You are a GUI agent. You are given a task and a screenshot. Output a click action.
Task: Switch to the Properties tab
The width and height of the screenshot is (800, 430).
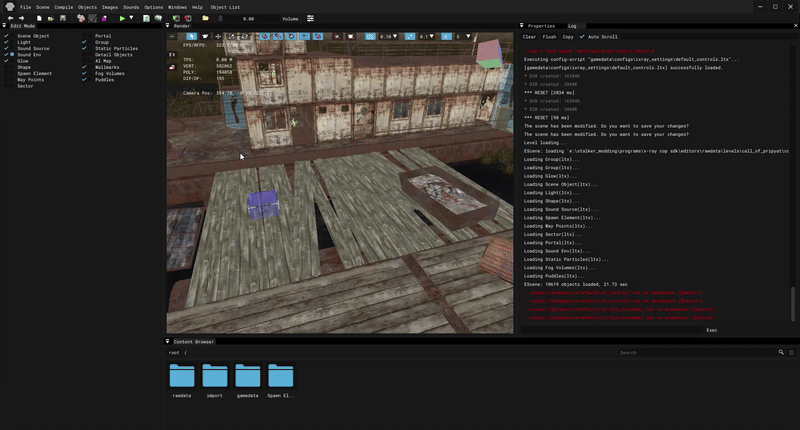[540, 26]
